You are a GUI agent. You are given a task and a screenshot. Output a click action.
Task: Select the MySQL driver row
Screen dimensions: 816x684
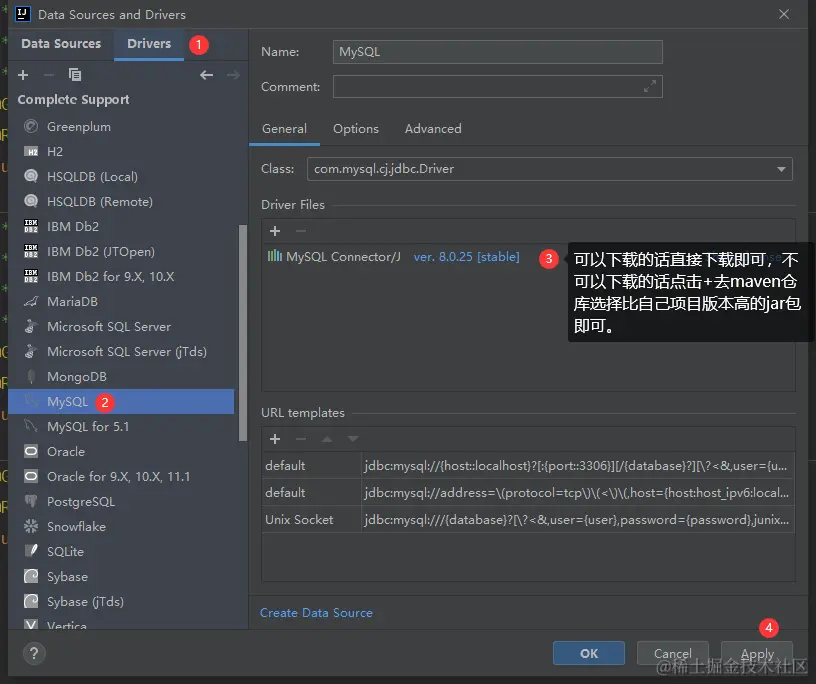(x=121, y=401)
